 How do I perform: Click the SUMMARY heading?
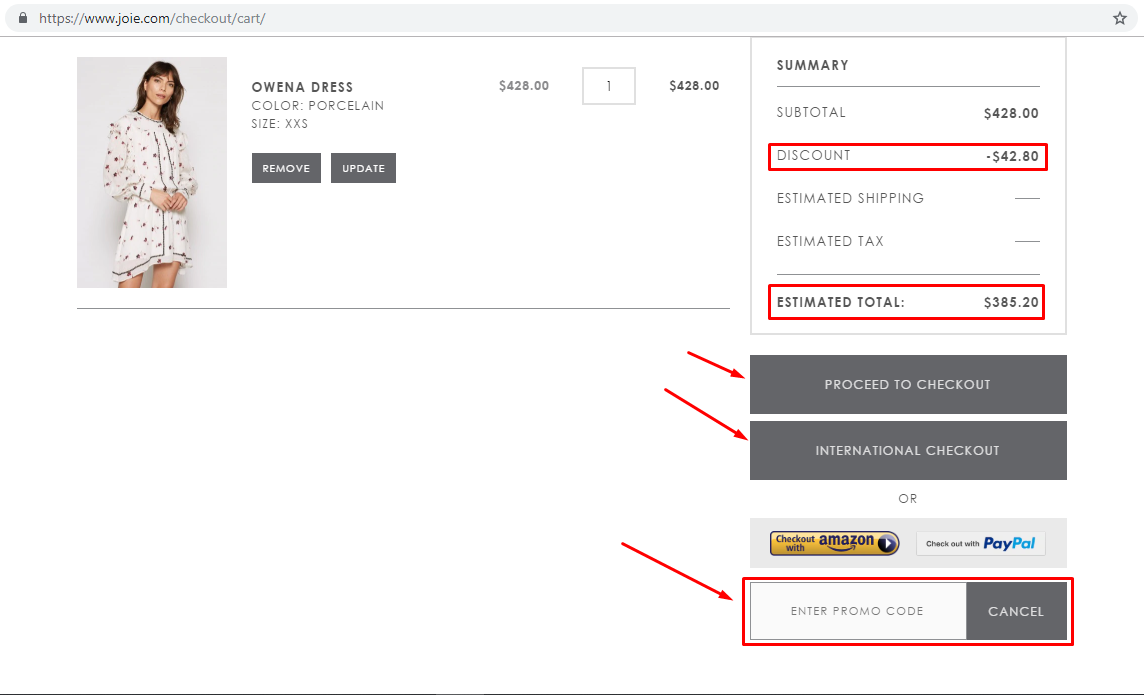(813, 66)
